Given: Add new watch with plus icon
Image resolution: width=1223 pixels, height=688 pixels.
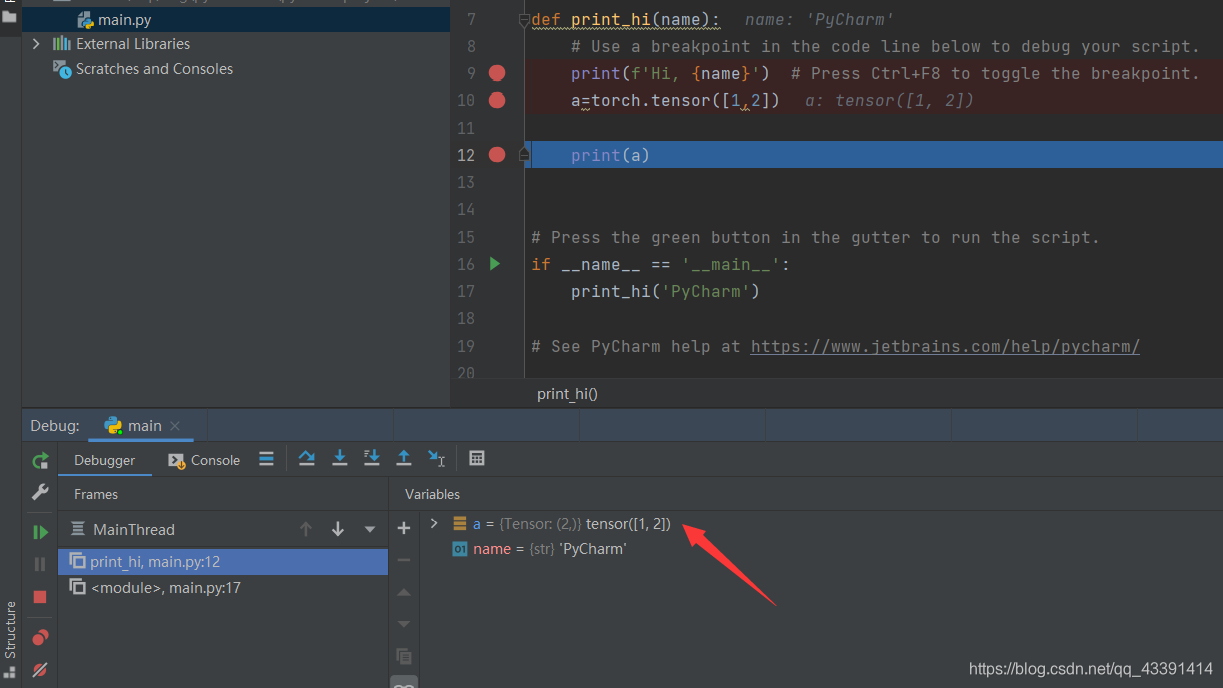Looking at the screenshot, I should coord(404,528).
